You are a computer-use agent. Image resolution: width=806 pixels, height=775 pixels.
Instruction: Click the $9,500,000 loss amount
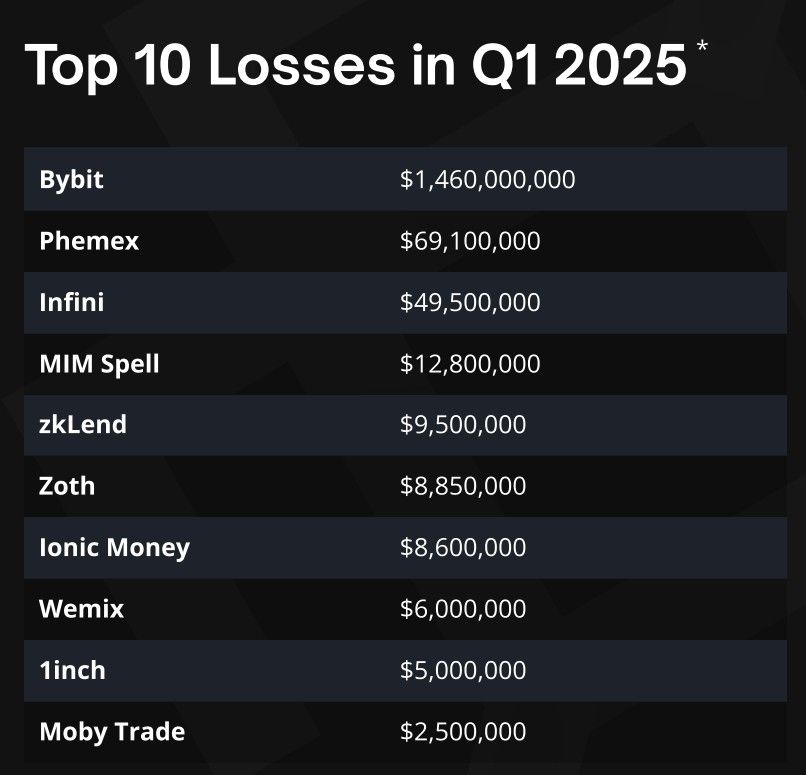(x=463, y=424)
